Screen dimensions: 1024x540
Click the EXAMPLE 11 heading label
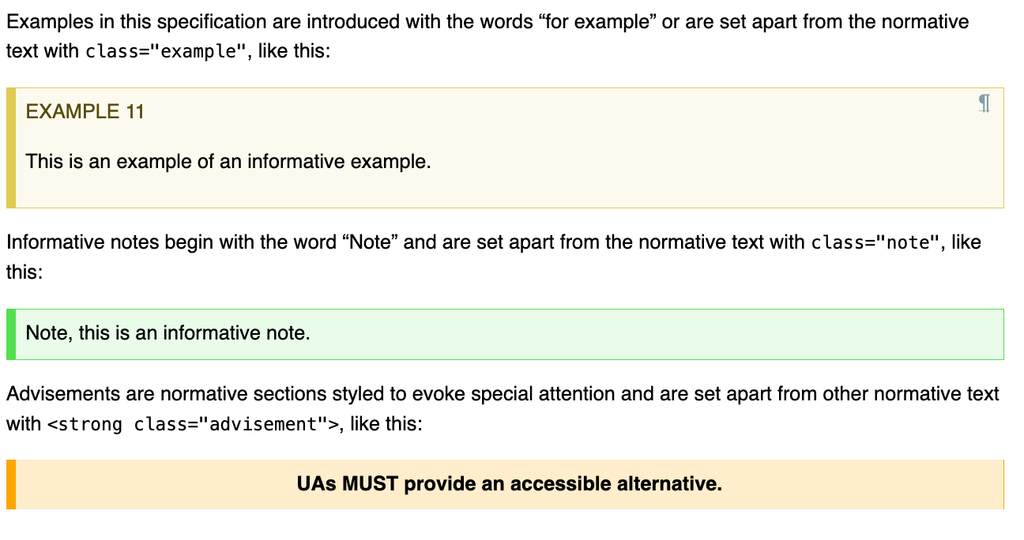pos(85,112)
